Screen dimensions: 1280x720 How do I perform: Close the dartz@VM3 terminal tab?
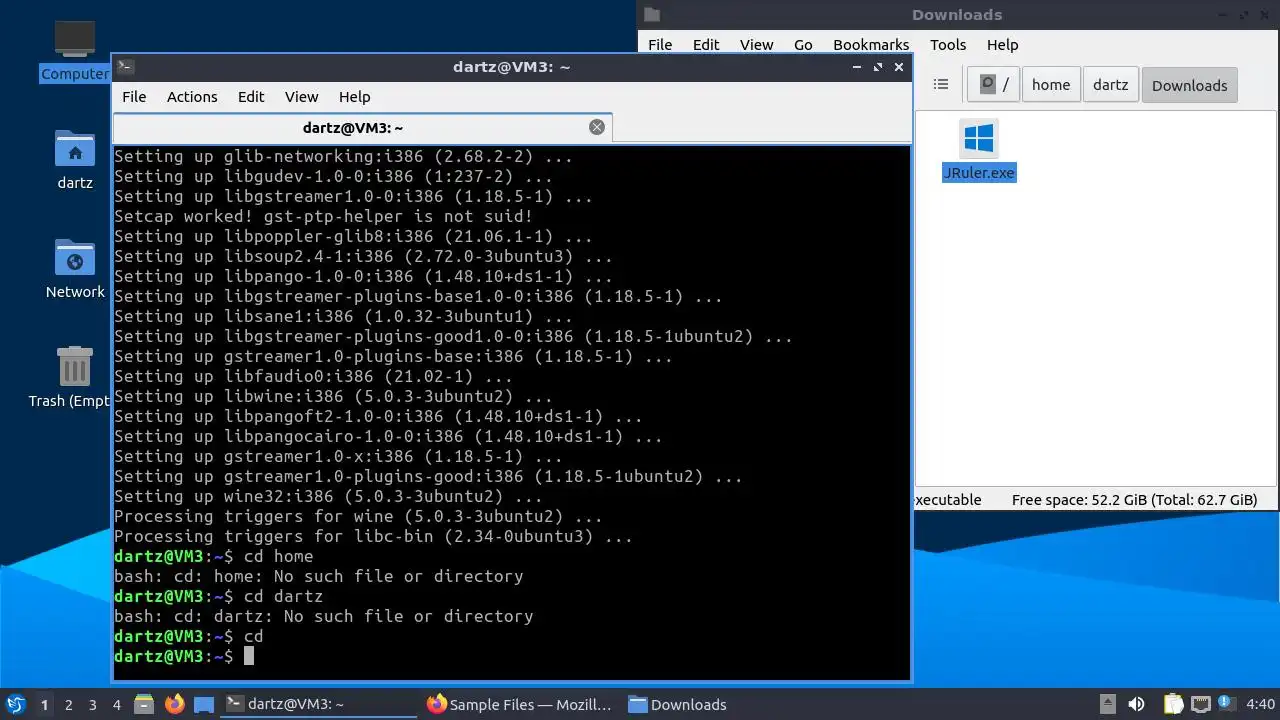pos(597,127)
